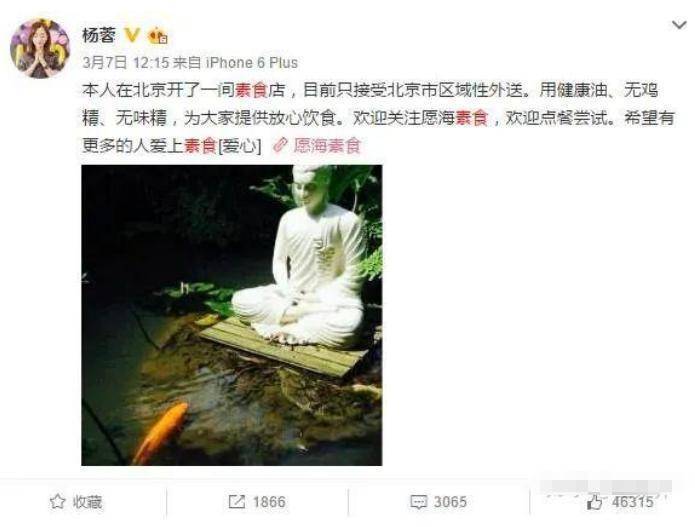Open the 杨蓉 username link
The height and width of the screenshot is (527, 695).
pos(99,35)
